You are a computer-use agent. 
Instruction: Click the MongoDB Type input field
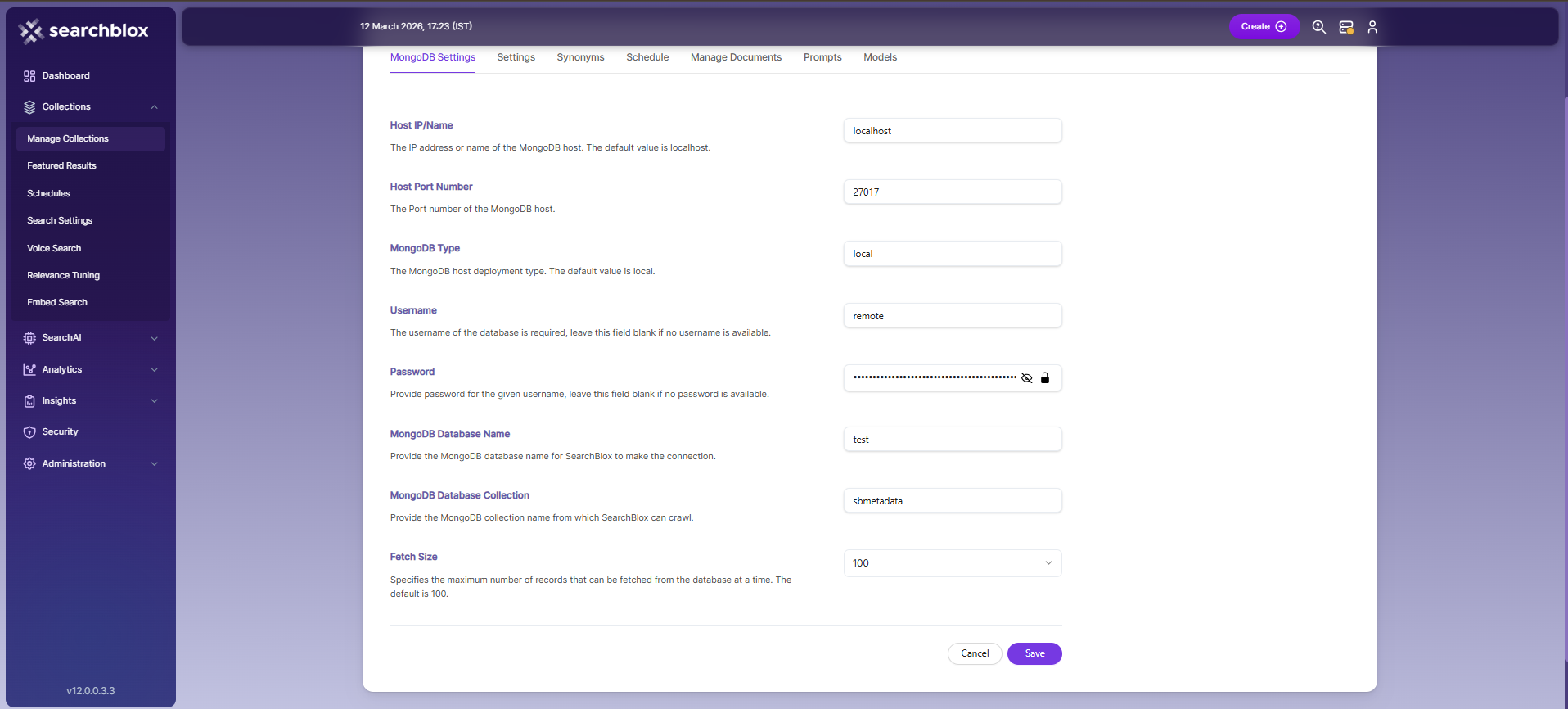[953, 254]
